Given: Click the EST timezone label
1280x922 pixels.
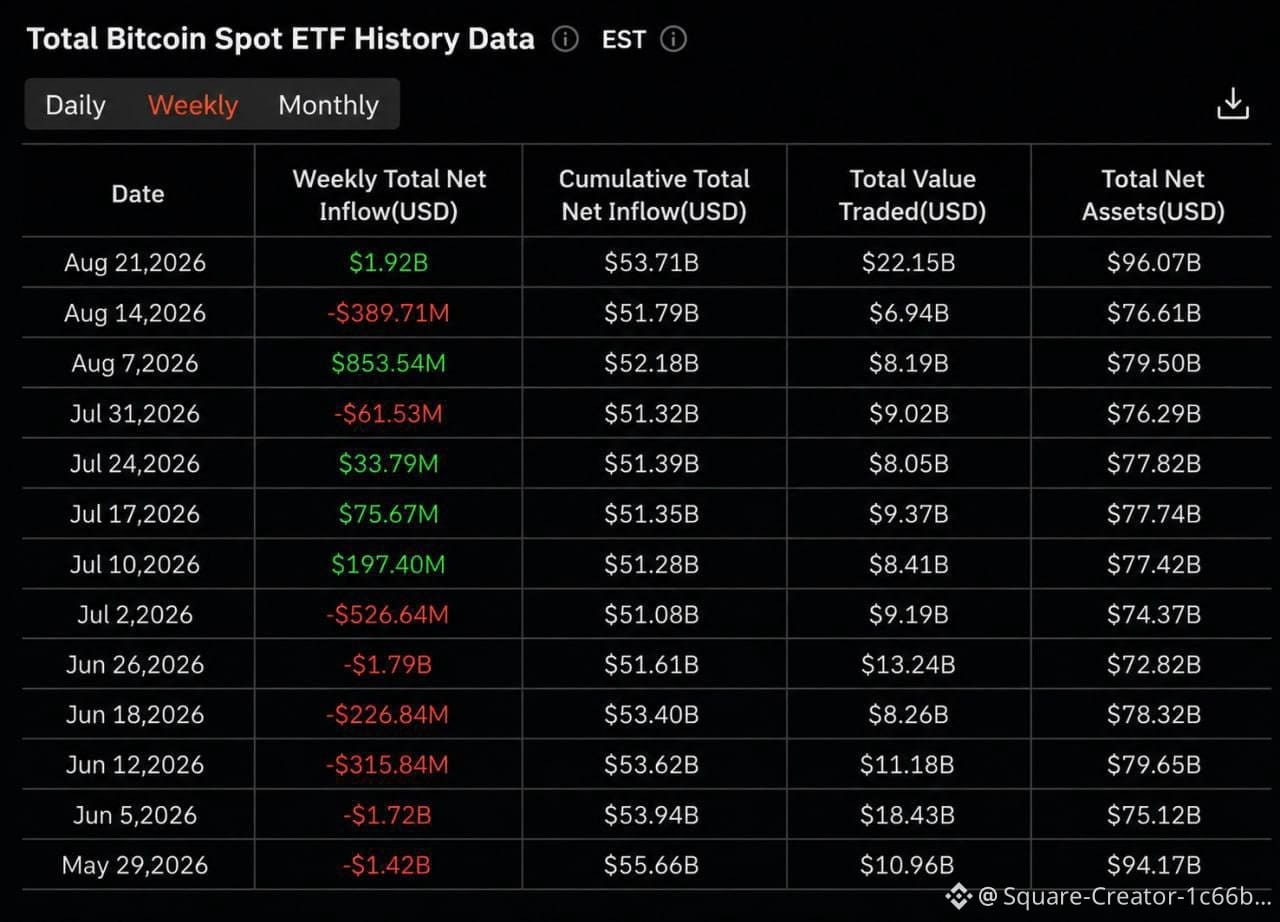Looking at the screenshot, I should click(623, 39).
